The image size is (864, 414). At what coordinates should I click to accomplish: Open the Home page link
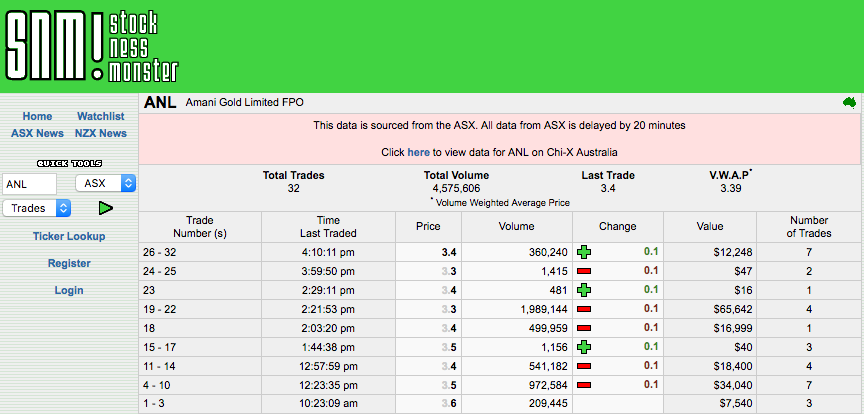tap(37, 117)
